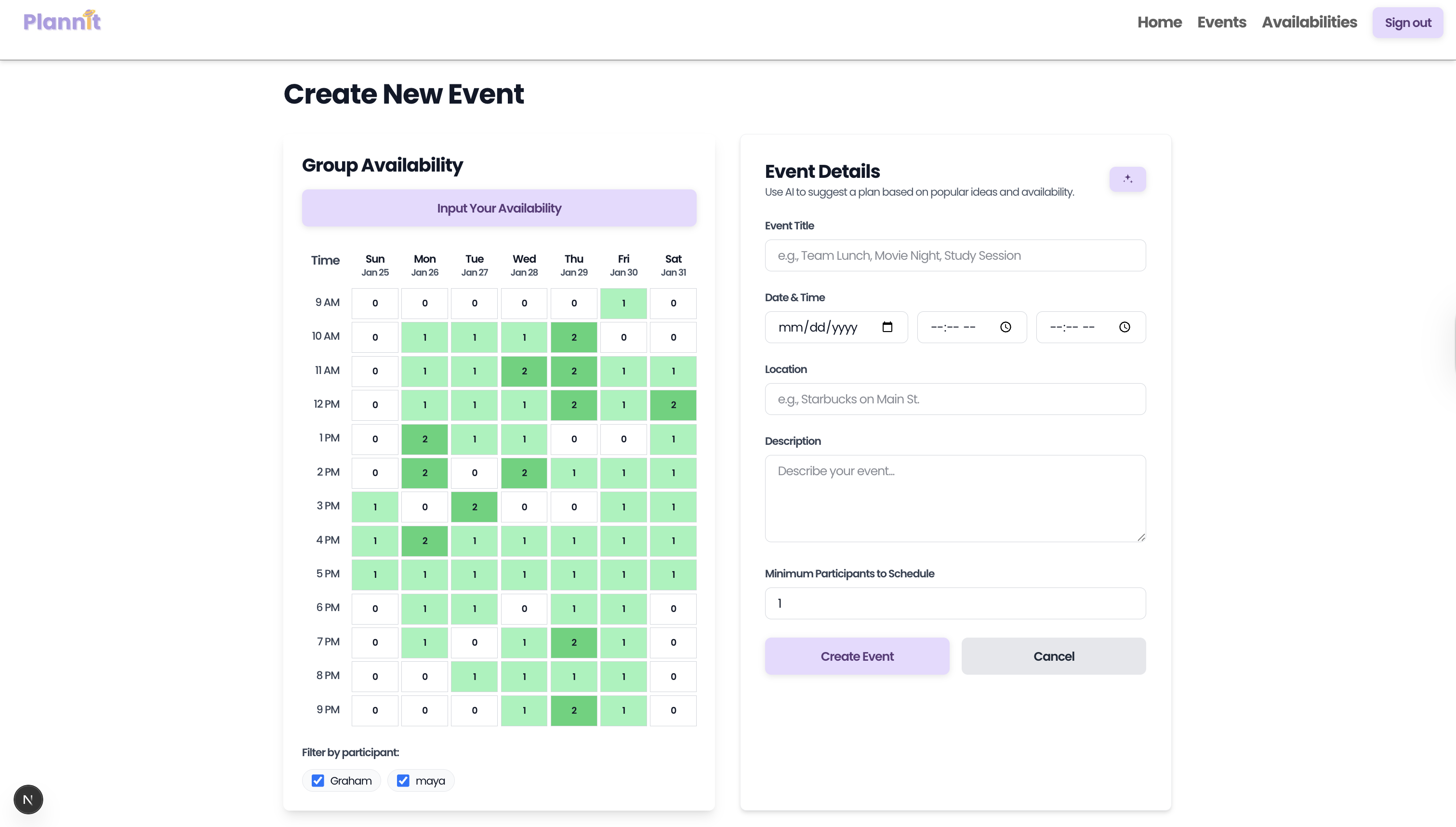
Task: Click the AI sparkle suggest button
Action: point(1127,179)
